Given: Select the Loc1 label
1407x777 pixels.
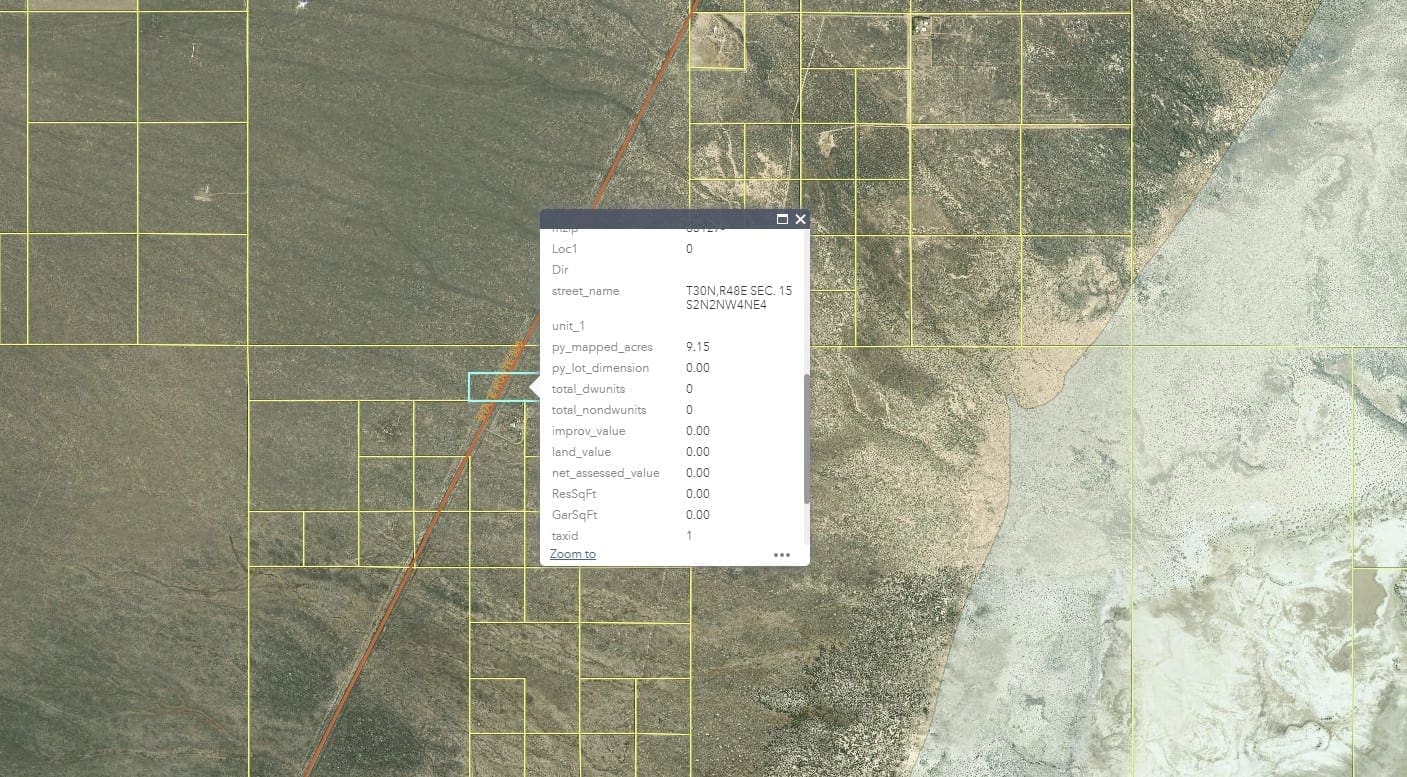Looking at the screenshot, I should [x=565, y=249].
